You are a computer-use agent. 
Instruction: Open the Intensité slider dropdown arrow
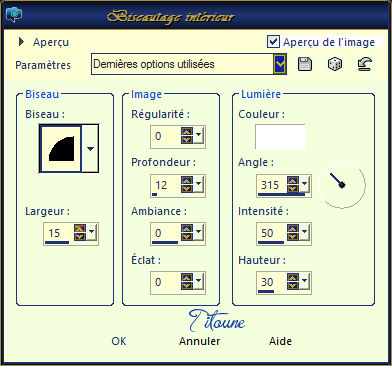pos(305,231)
